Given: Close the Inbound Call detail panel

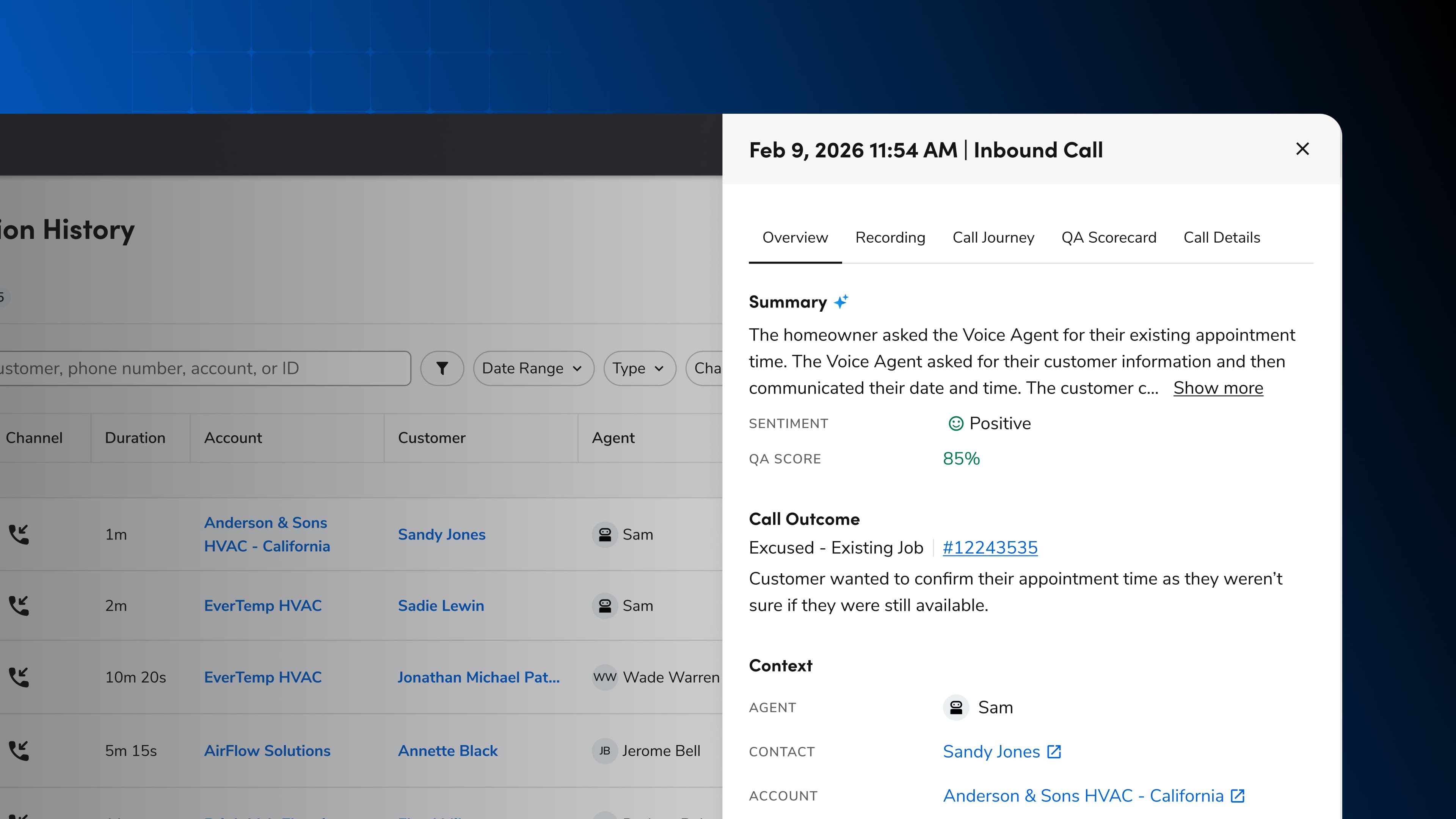Looking at the screenshot, I should tap(1302, 149).
